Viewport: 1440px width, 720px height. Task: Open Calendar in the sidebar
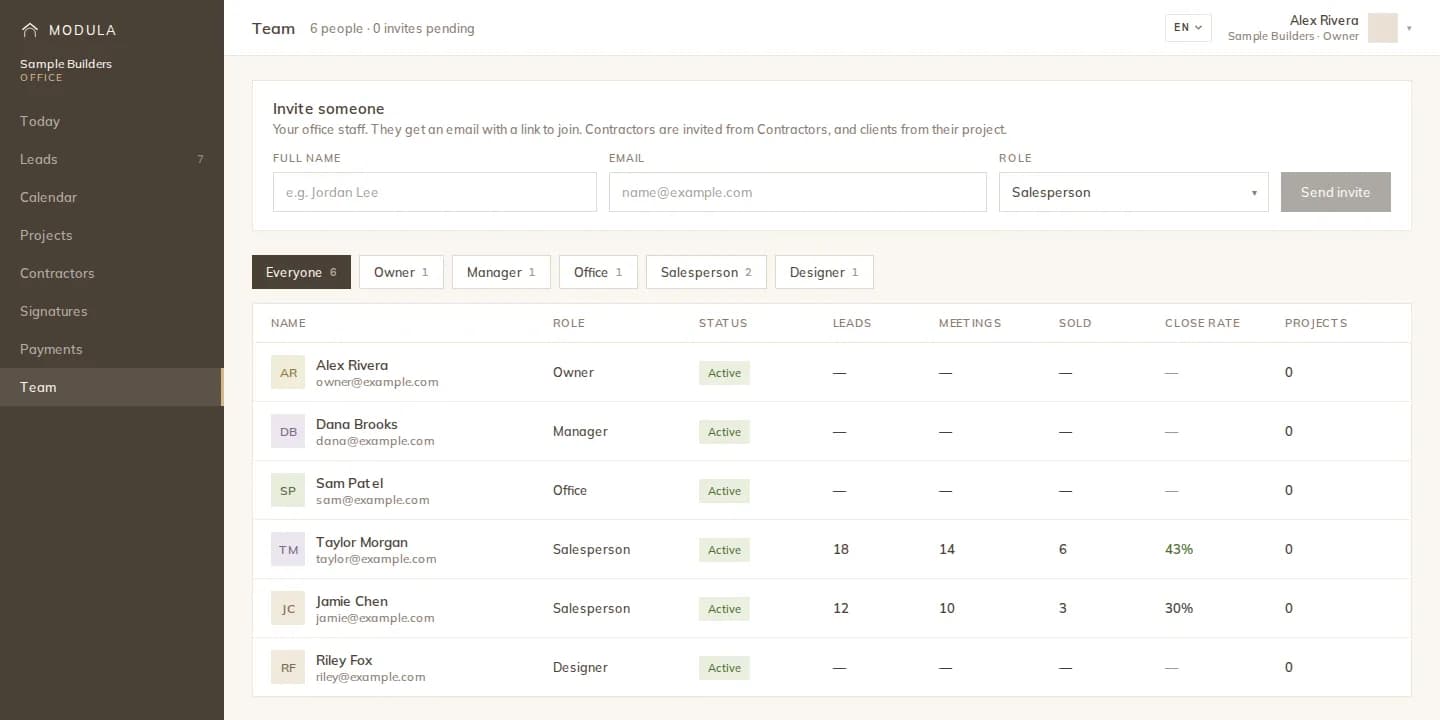click(x=112, y=197)
